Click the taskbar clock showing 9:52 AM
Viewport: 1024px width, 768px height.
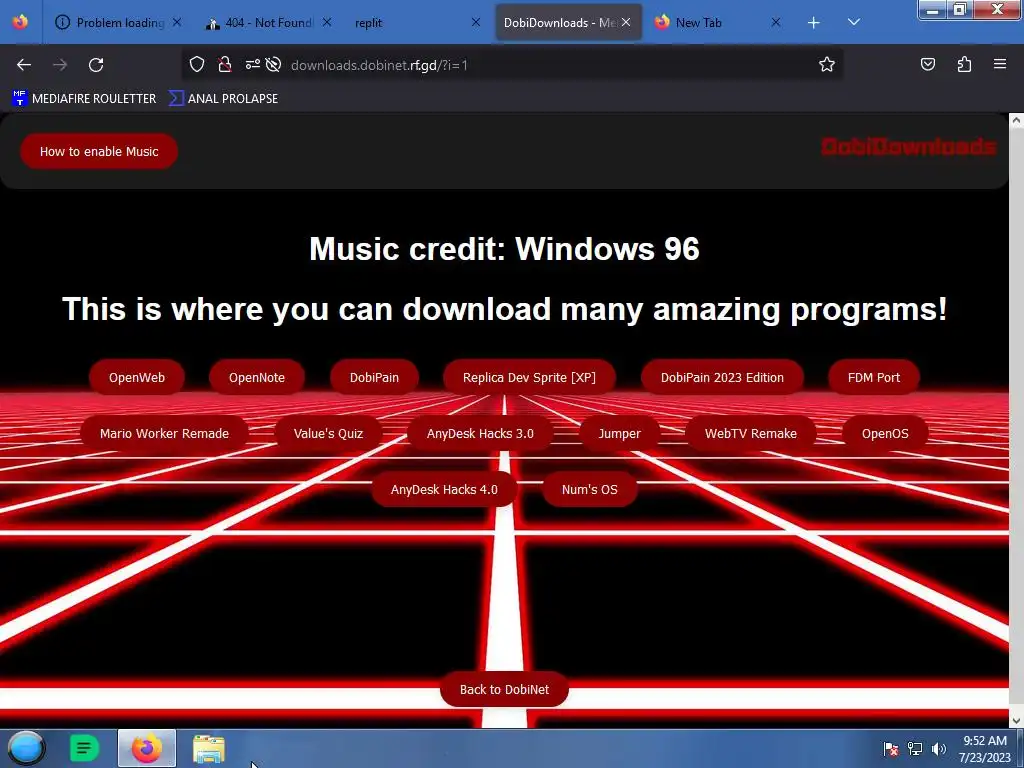[x=985, y=749]
